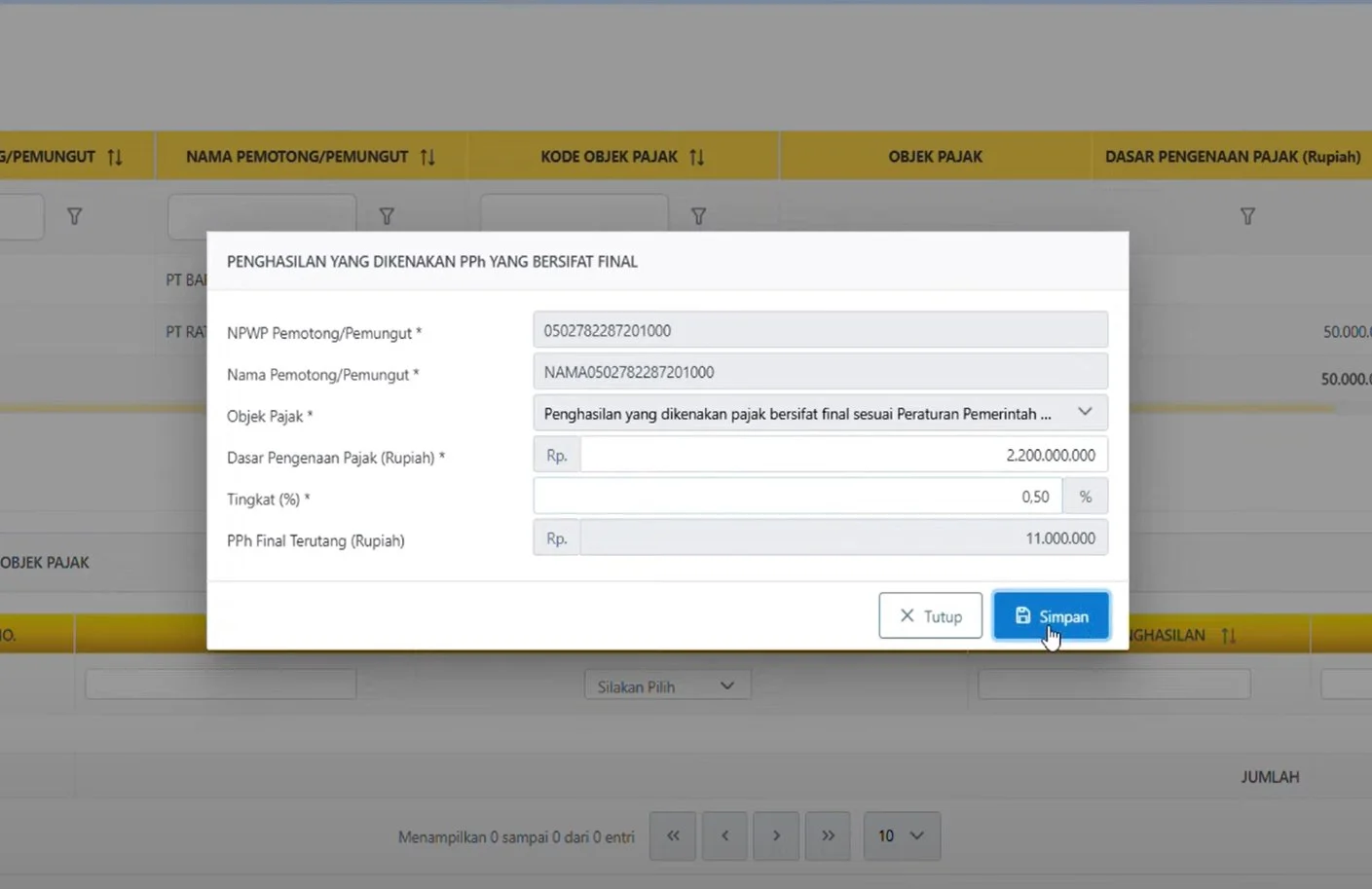The image size is (1372, 889).
Task: Click the Nama Pemotong/Pemungut field in dialog
Action: 819,372
